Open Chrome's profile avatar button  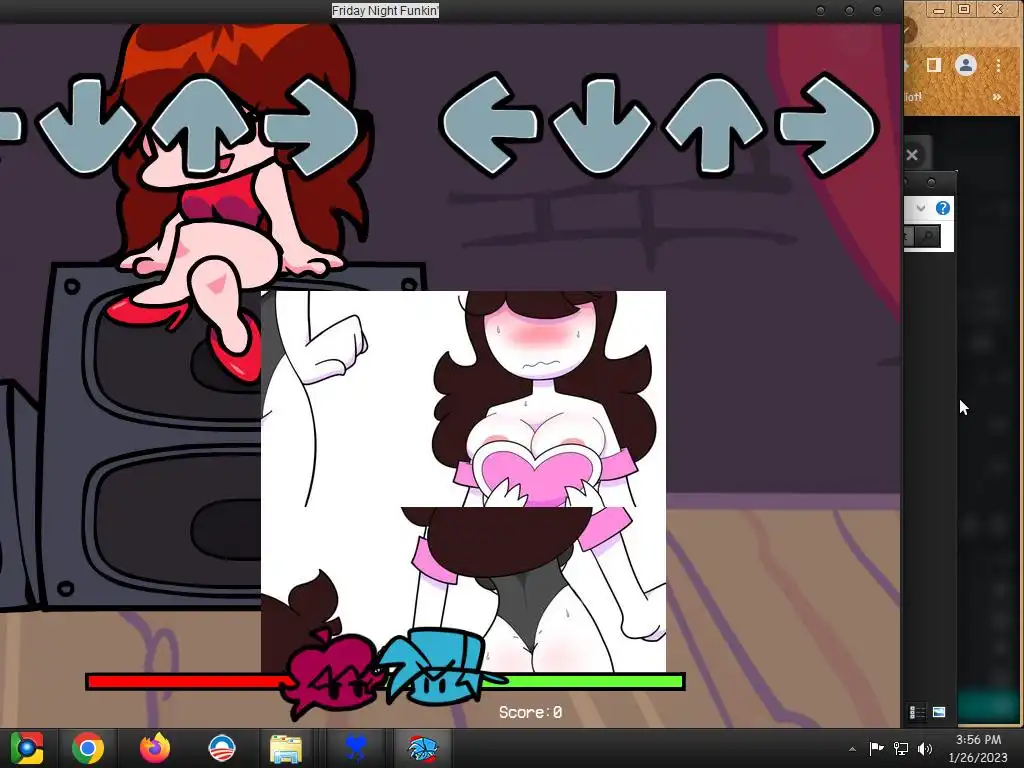pyautogui.click(x=965, y=65)
